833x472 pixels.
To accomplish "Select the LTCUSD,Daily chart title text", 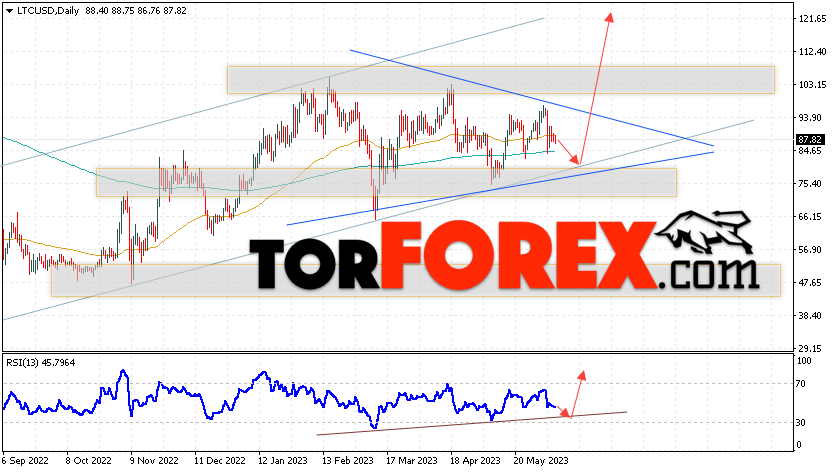I will click(x=48, y=11).
